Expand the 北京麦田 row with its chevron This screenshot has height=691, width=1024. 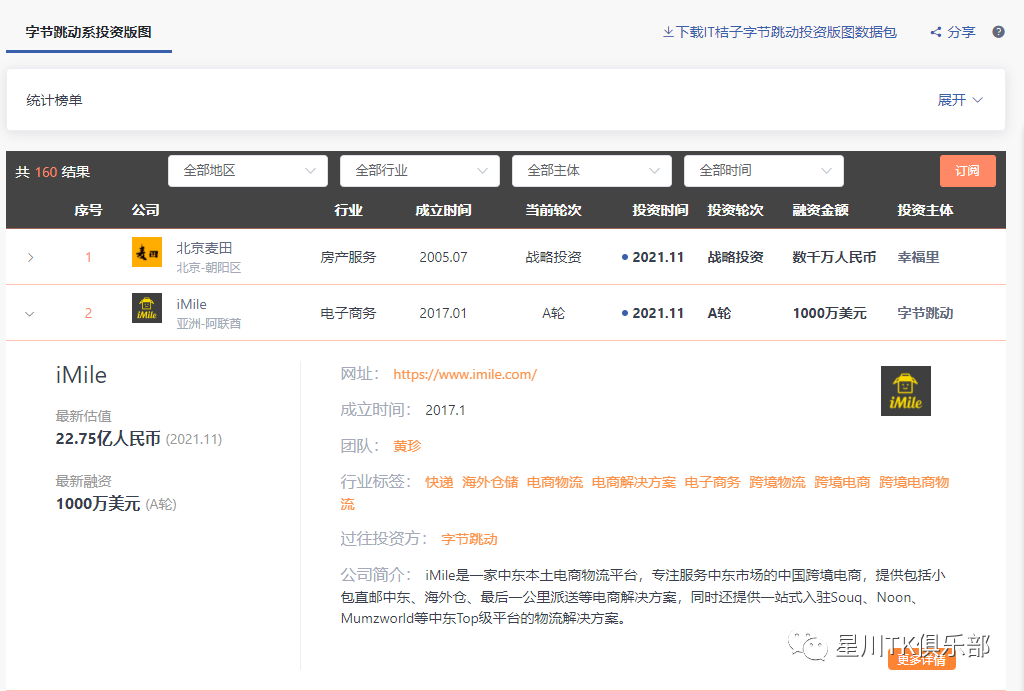[30, 256]
